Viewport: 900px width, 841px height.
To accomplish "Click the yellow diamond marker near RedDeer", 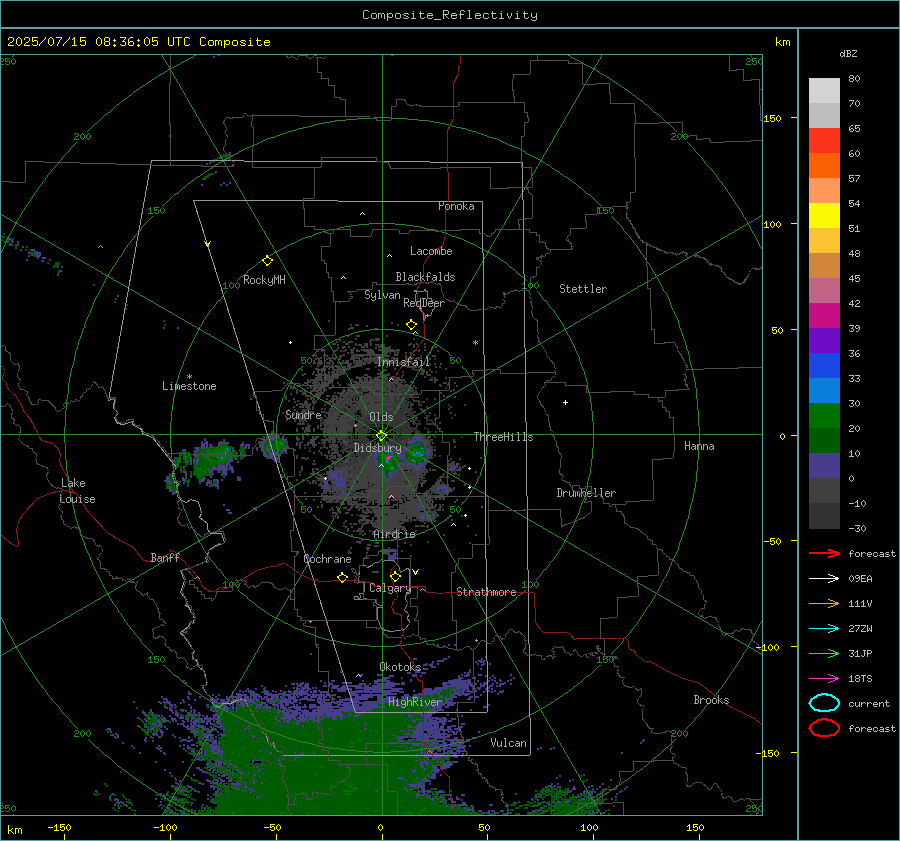I will point(411,325).
